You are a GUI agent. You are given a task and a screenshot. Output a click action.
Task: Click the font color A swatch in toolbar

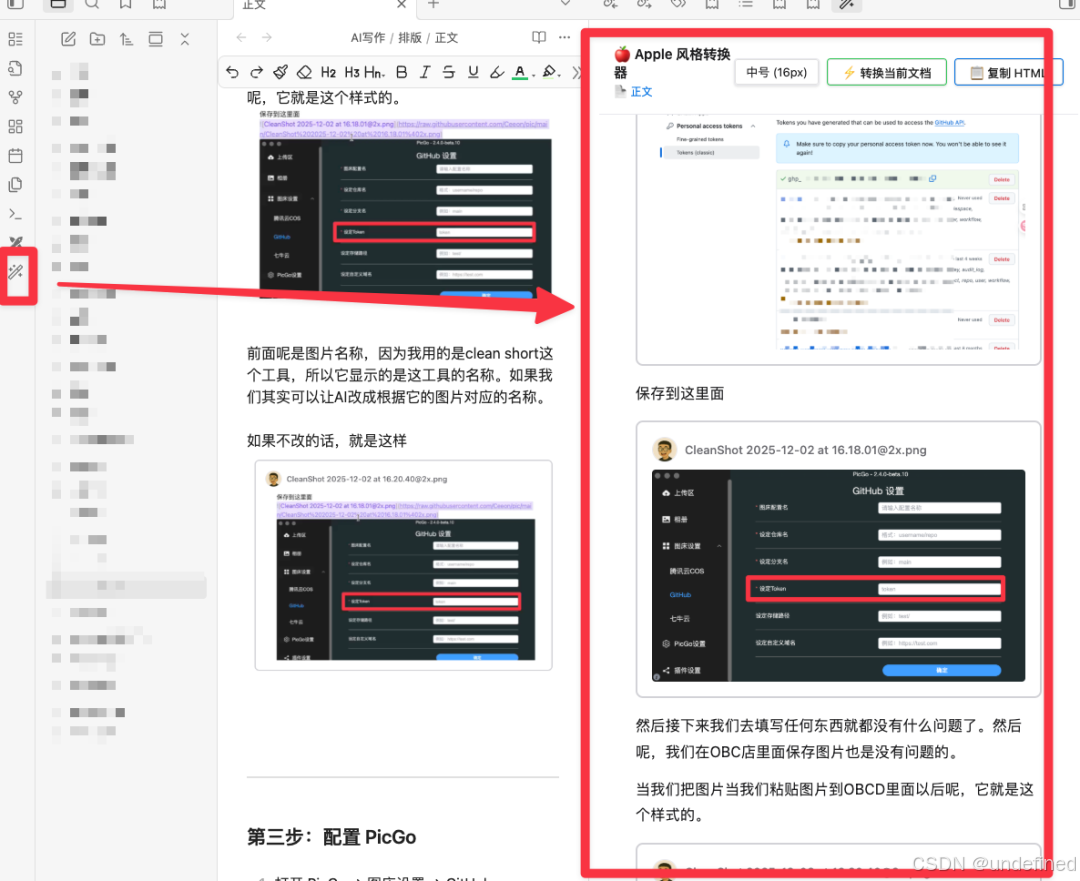pos(519,72)
